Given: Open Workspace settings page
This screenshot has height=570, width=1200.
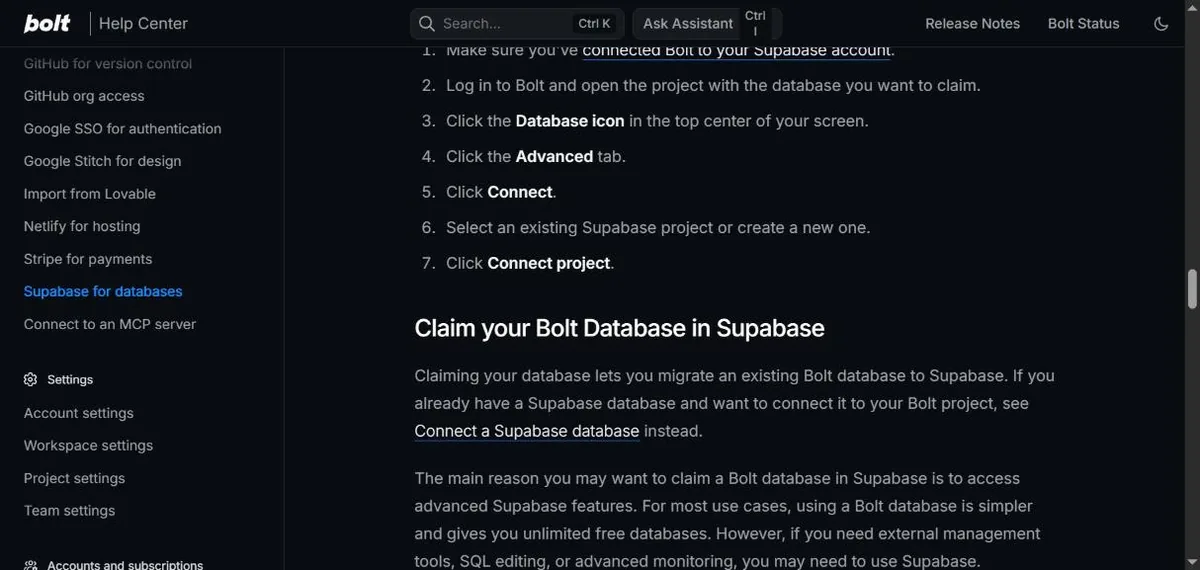Looking at the screenshot, I should 89,446.
